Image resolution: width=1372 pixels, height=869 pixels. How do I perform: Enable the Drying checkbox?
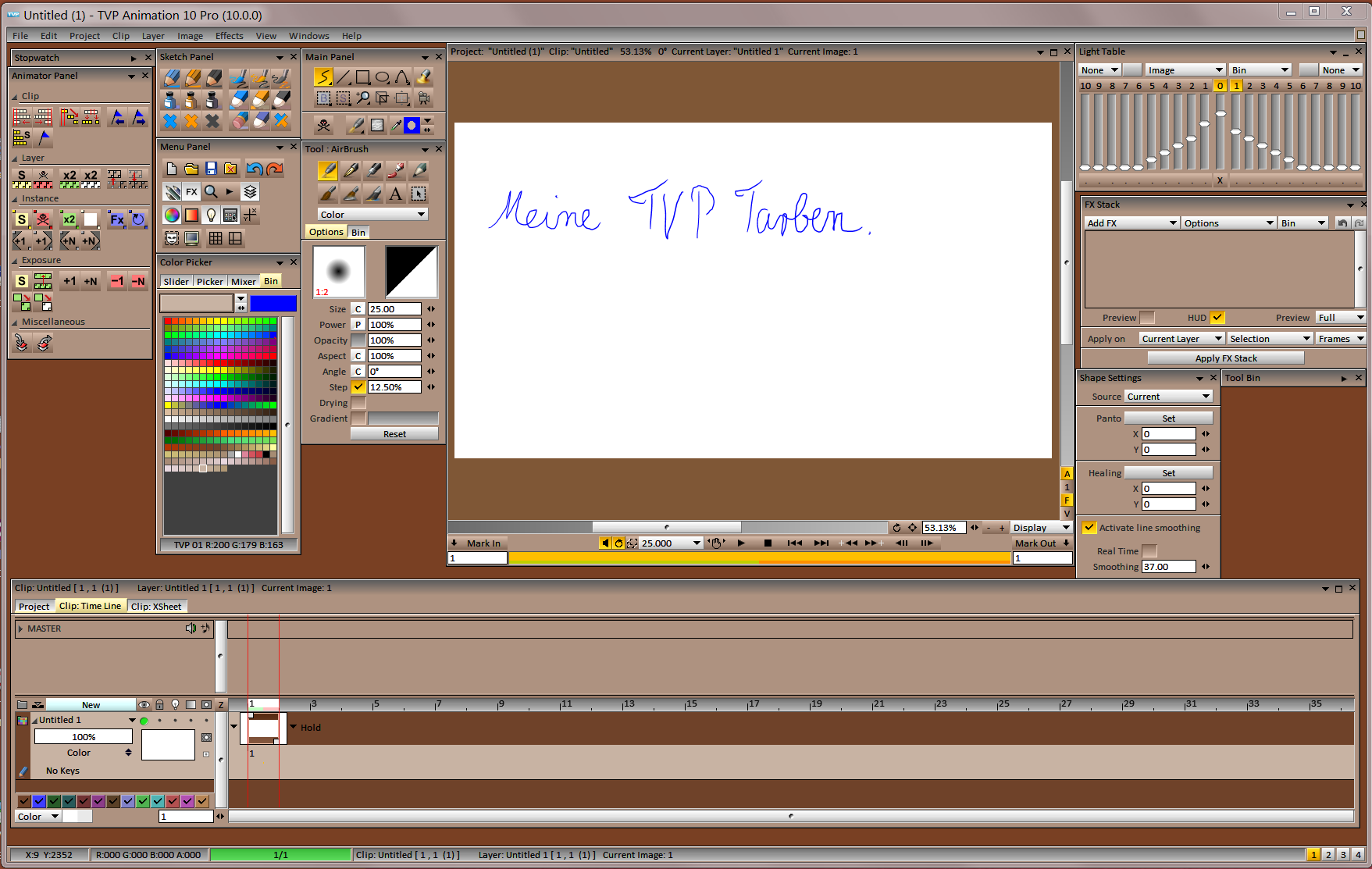[x=358, y=403]
